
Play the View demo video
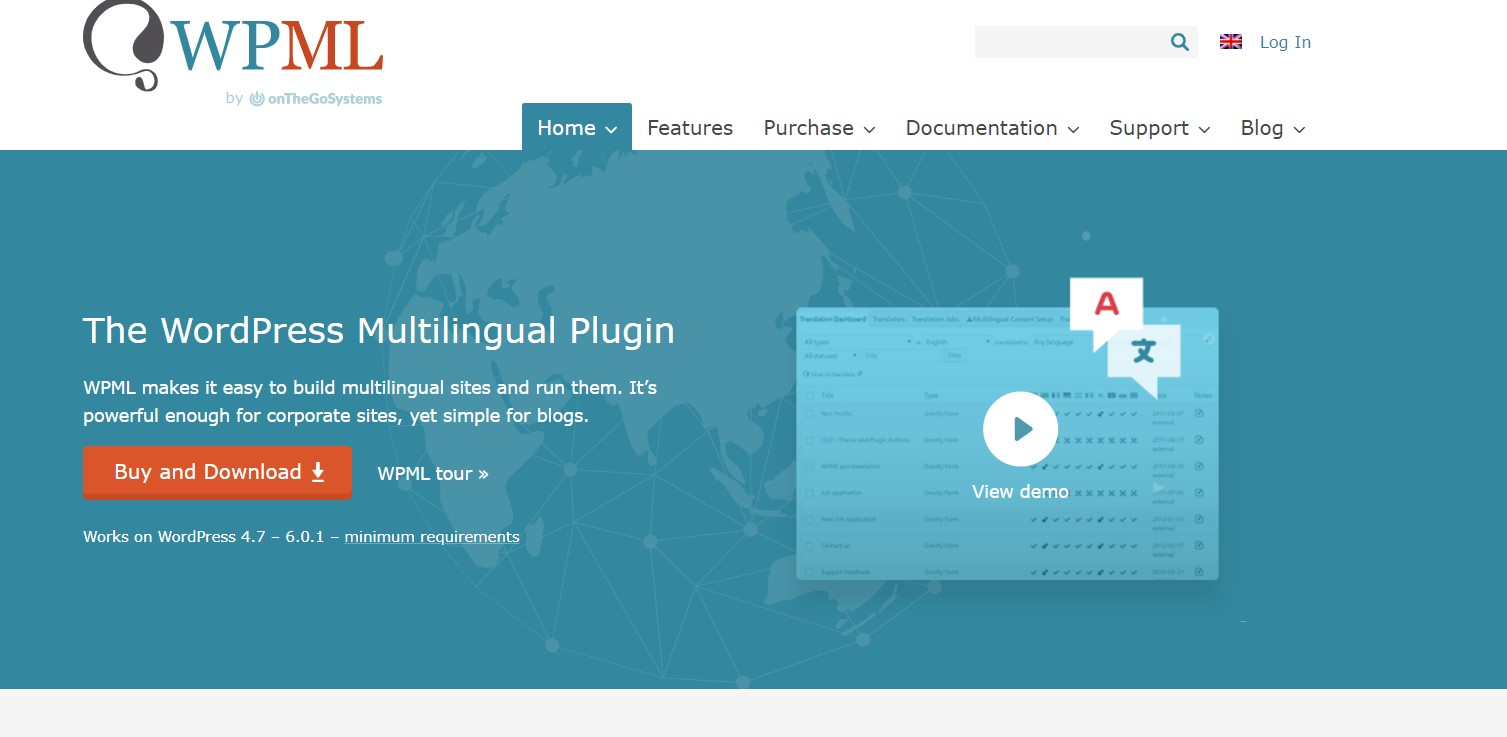tap(1020, 428)
